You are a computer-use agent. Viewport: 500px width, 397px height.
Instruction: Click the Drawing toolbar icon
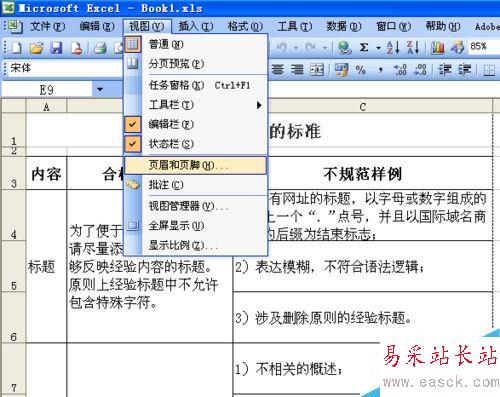[x=457, y=48]
